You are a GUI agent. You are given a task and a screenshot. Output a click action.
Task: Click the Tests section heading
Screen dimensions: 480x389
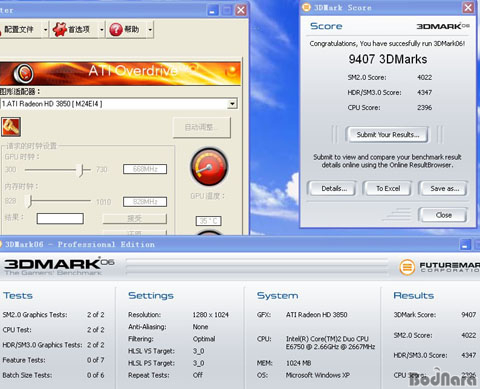click(18, 296)
